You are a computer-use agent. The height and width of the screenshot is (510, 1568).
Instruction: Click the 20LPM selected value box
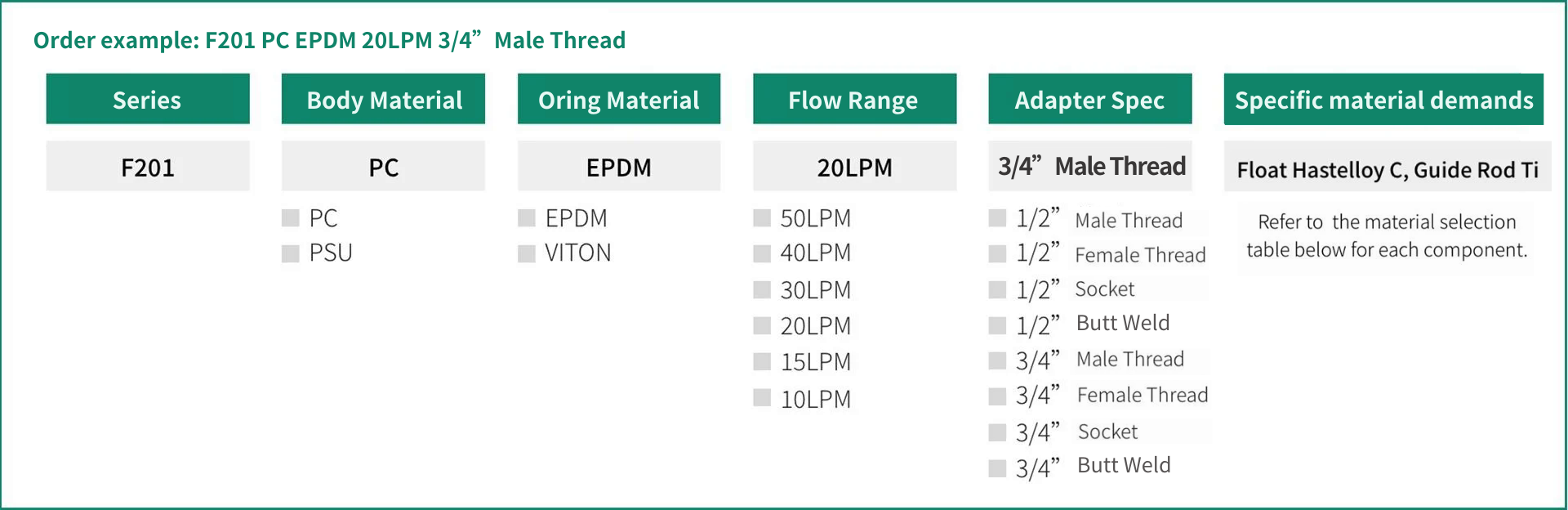[x=854, y=166]
